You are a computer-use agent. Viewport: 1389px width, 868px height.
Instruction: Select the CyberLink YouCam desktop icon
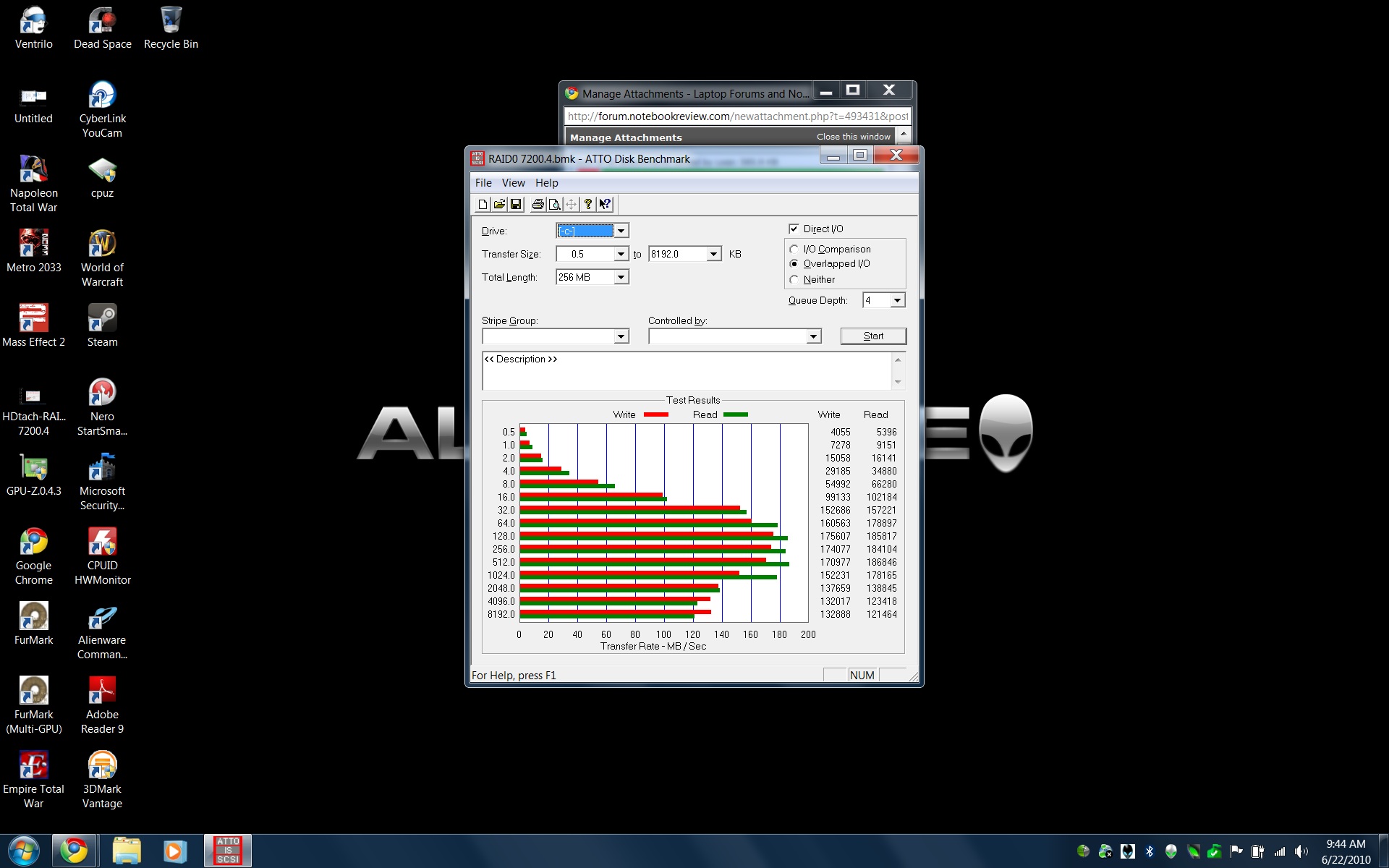[102, 110]
